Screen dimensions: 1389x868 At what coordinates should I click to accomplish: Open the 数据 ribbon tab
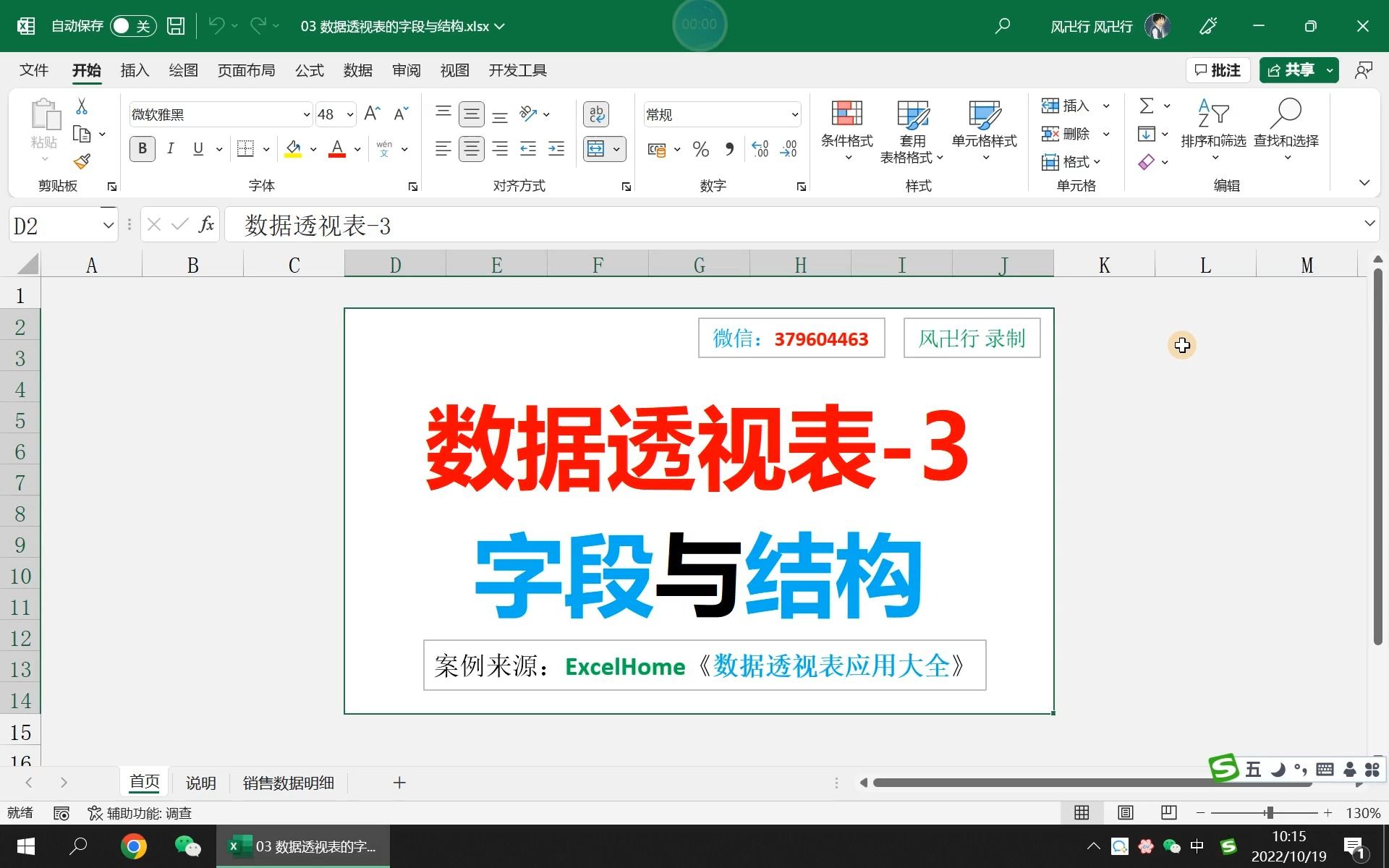click(x=358, y=70)
